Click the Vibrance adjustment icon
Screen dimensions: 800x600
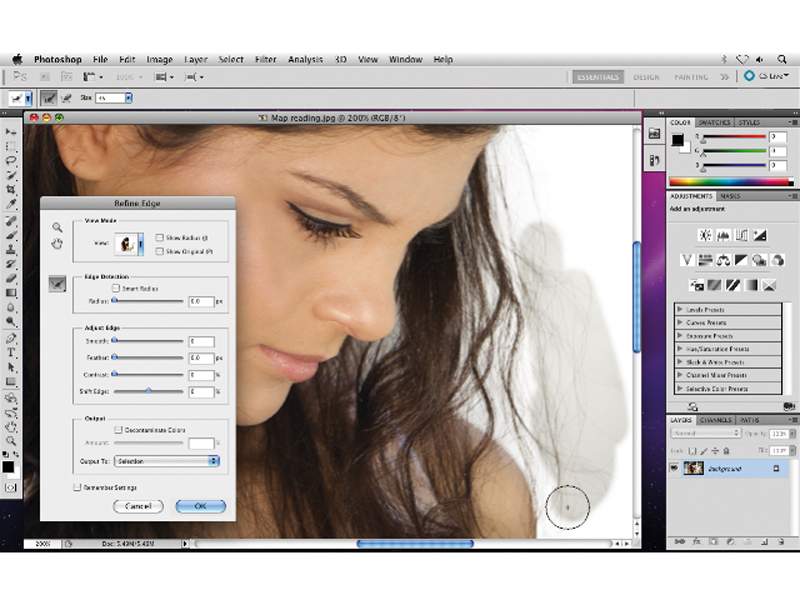[687, 260]
